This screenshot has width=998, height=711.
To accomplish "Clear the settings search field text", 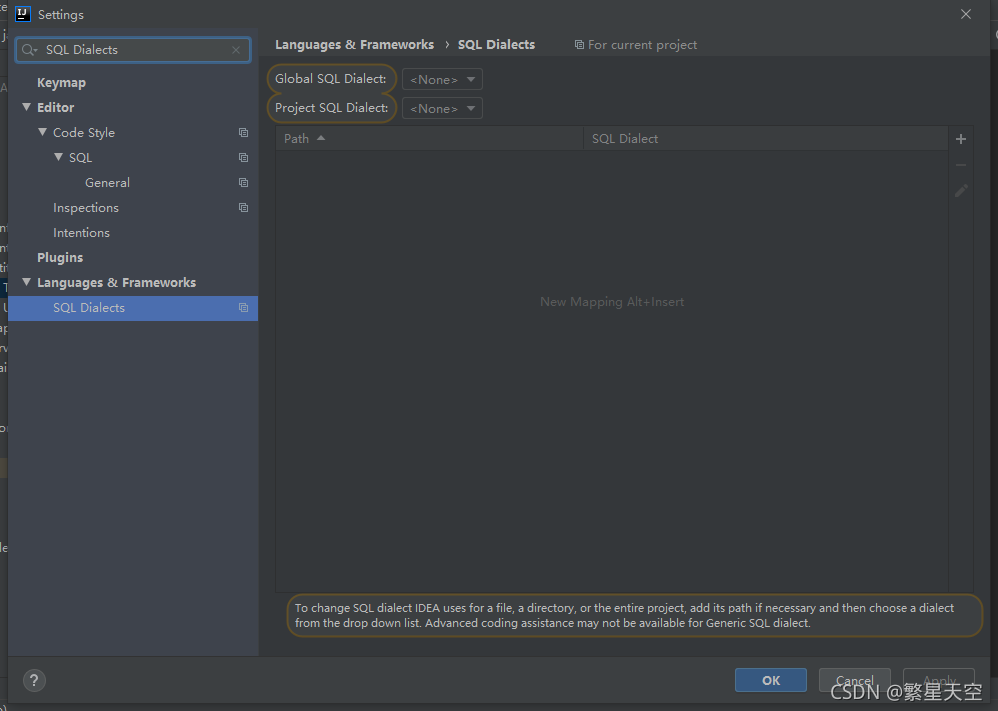I will [236, 50].
